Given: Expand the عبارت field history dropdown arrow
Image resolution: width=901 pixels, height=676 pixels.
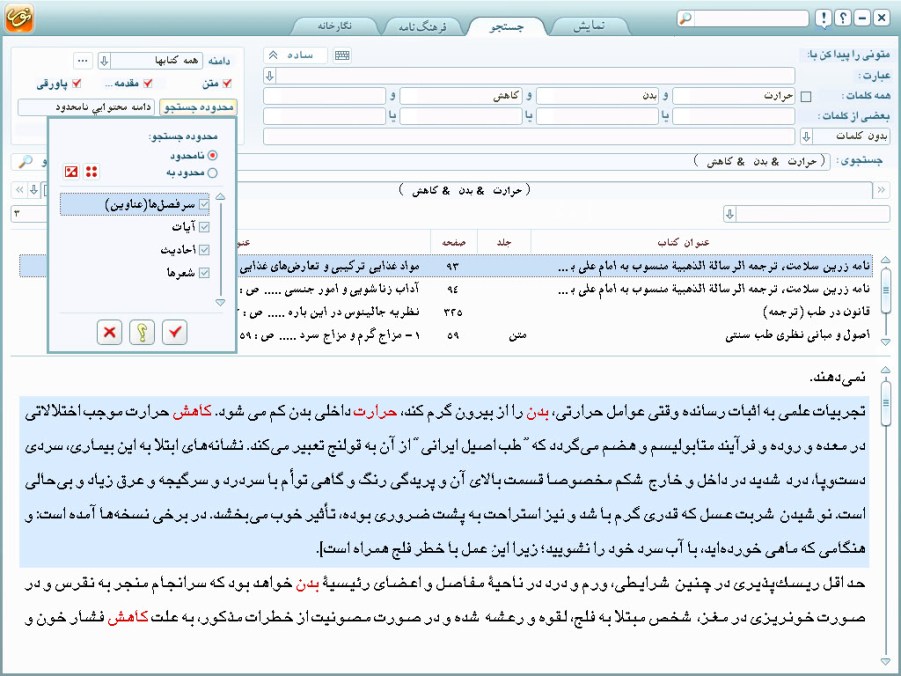Looking at the screenshot, I should [x=269, y=75].
